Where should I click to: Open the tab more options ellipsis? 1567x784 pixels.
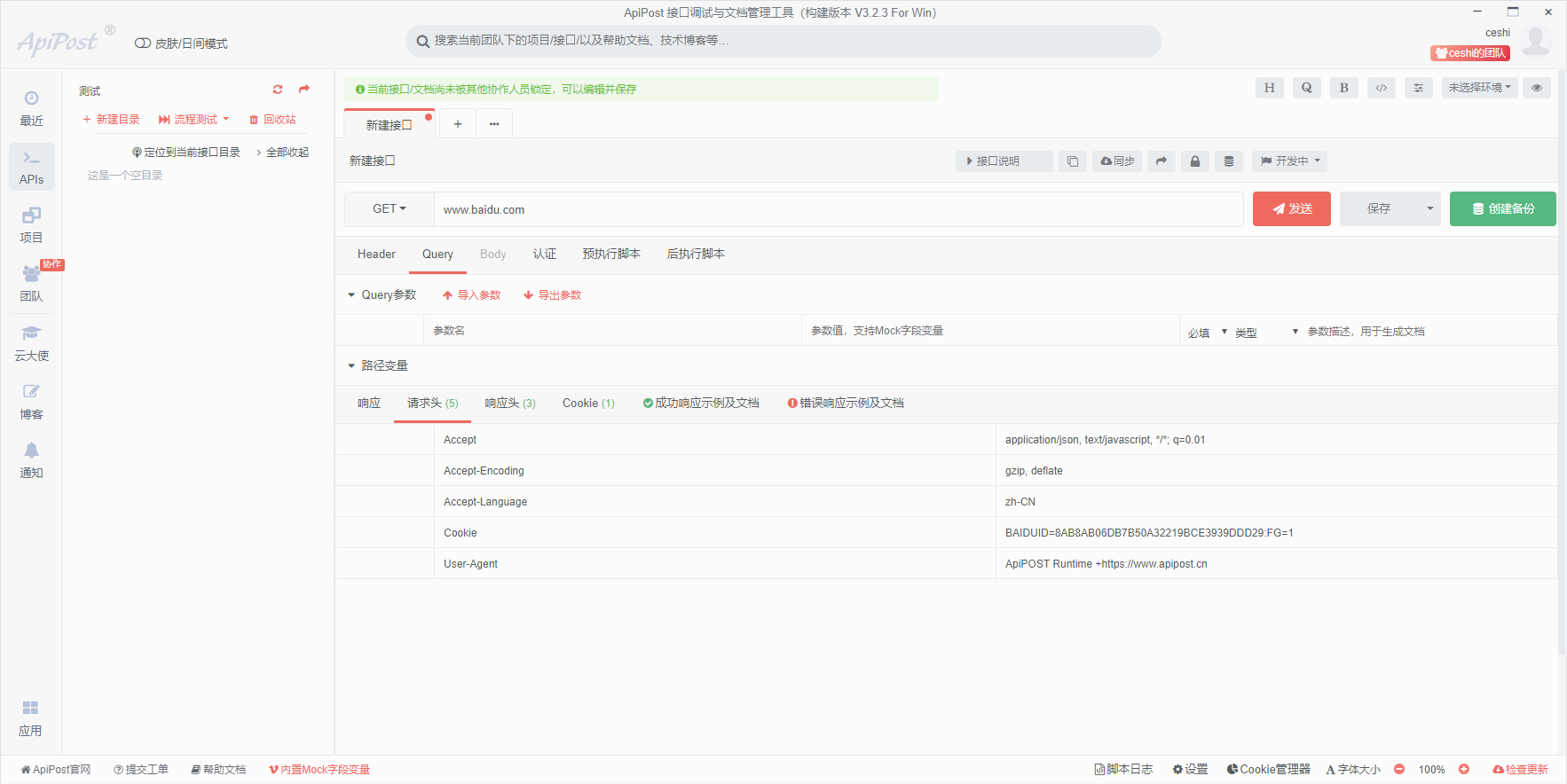(494, 124)
